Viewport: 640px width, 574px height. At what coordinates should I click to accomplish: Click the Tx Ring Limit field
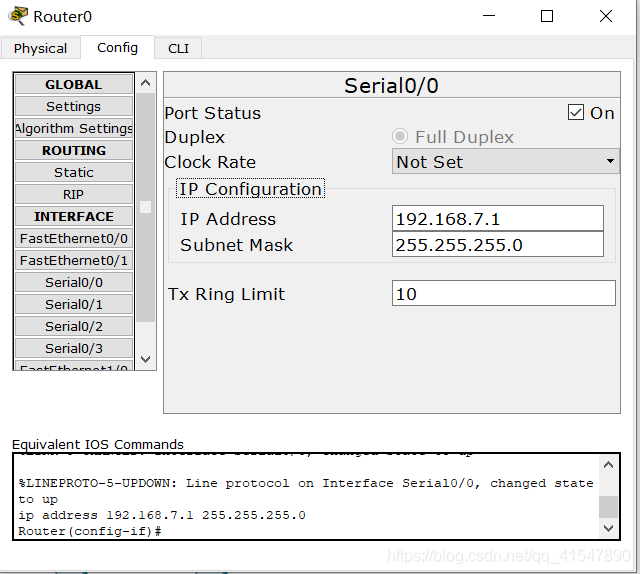[x=504, y=293]
